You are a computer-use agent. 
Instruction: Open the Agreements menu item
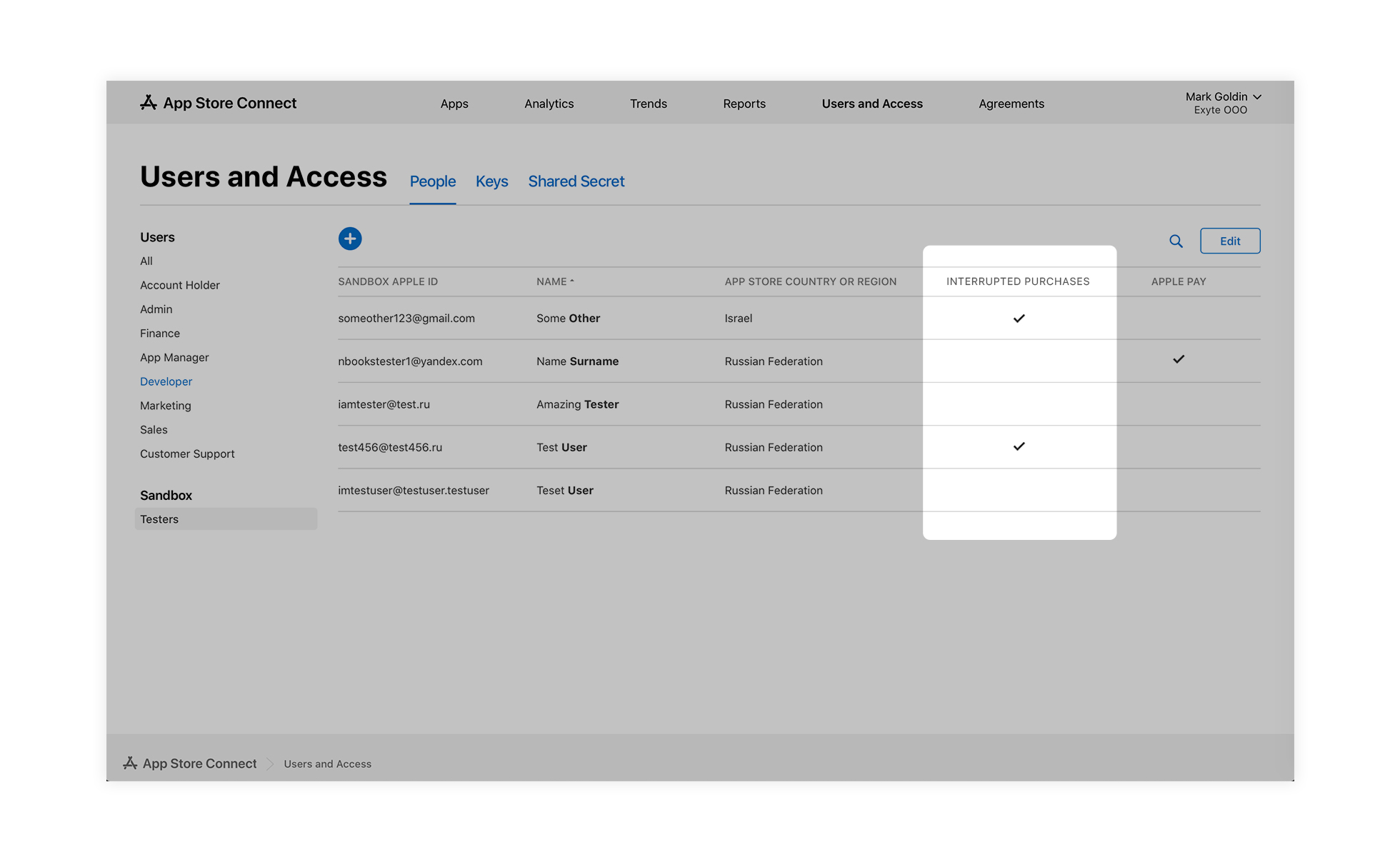pyautogui.click(x=1011, y=104)
